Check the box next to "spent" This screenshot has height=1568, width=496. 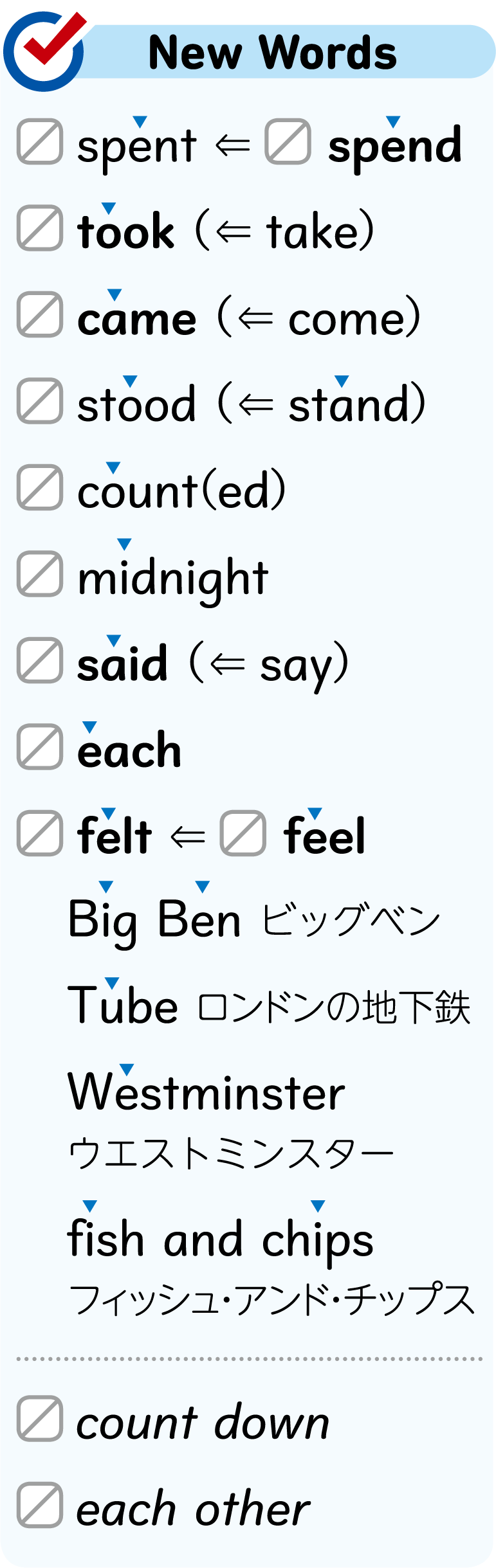coord(40,141)
